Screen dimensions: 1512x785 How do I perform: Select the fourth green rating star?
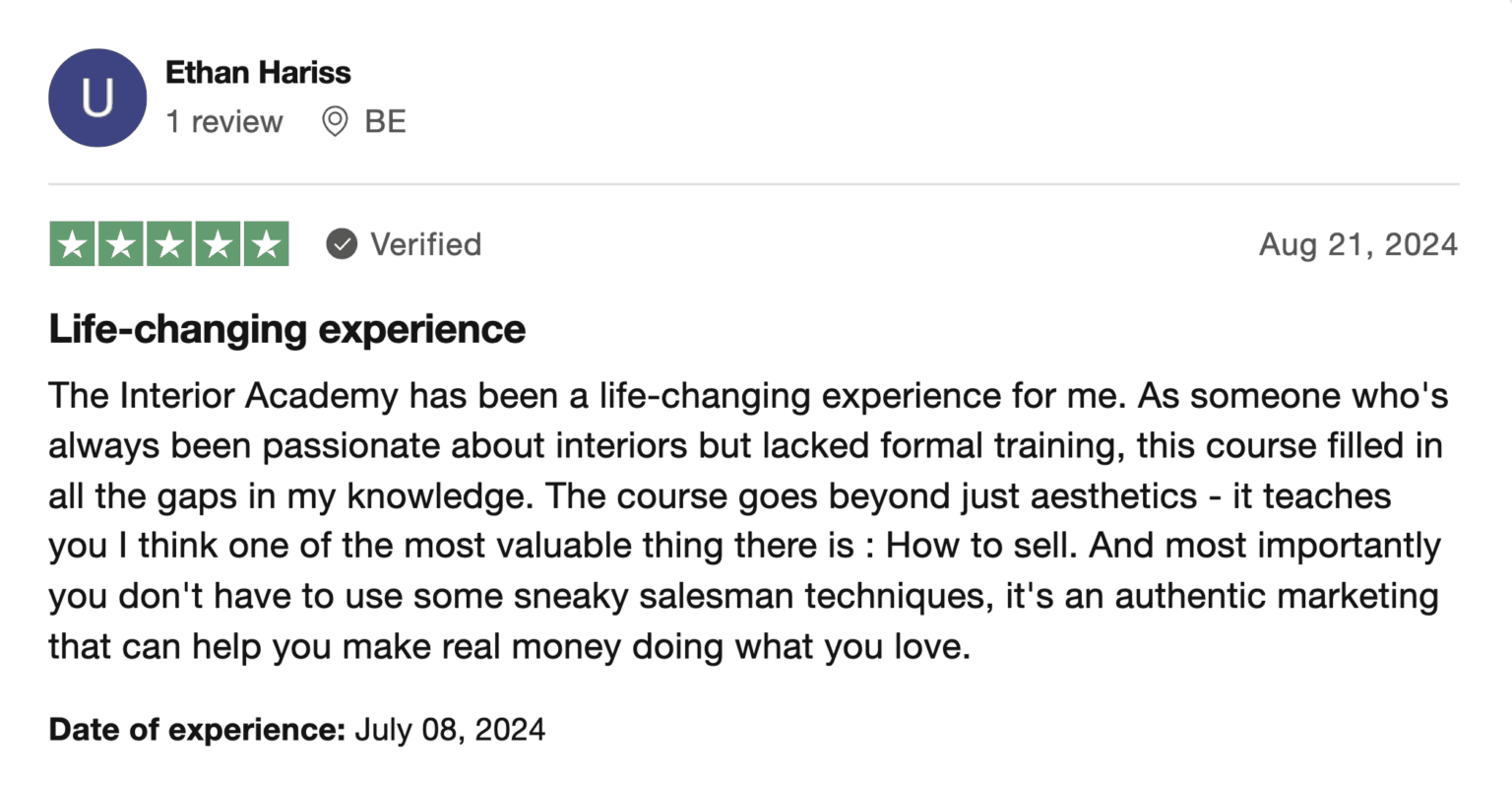[218, 244]
